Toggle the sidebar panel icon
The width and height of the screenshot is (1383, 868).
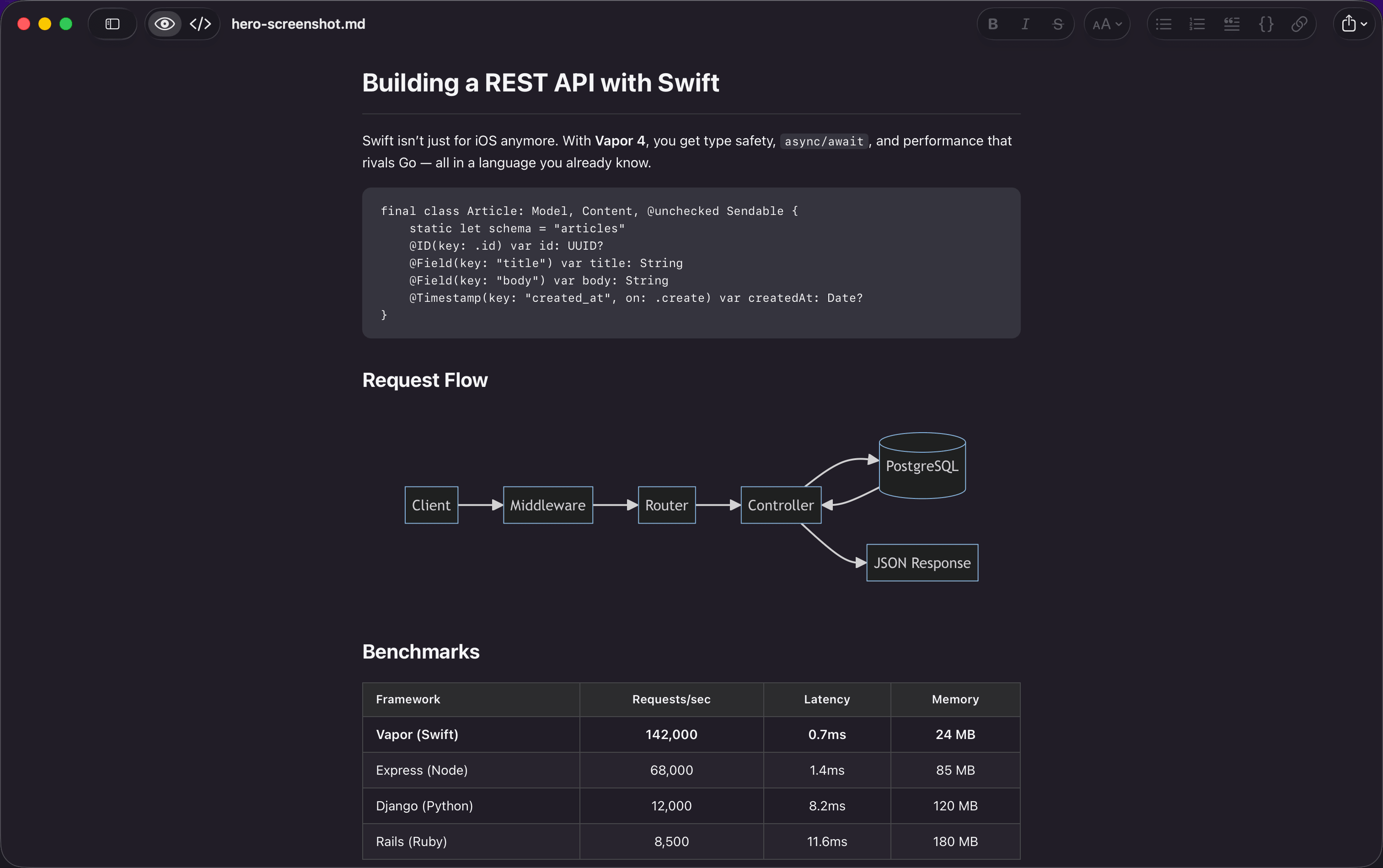click(112, 23)
